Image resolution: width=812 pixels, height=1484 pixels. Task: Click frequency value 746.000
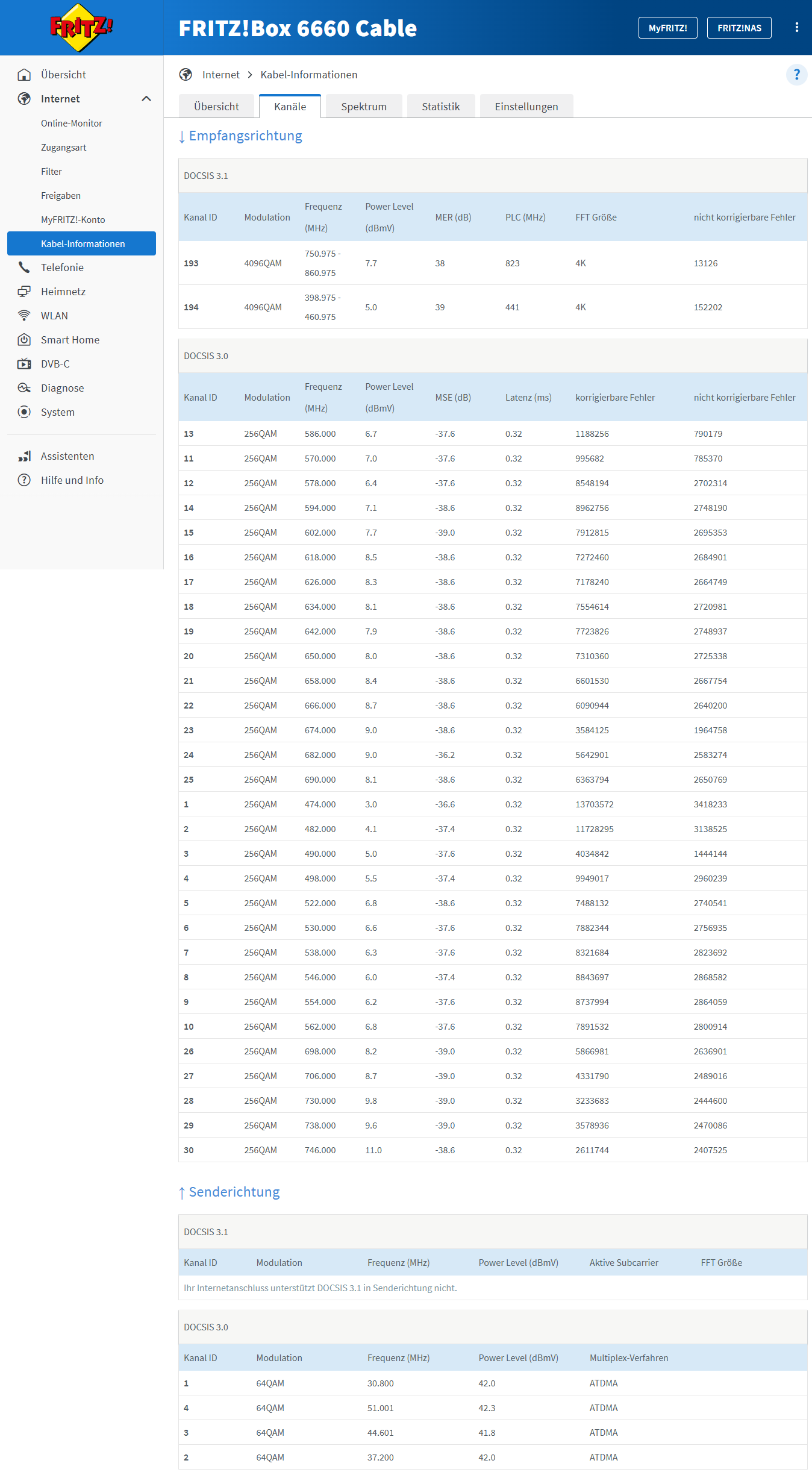pos(320,1150)
